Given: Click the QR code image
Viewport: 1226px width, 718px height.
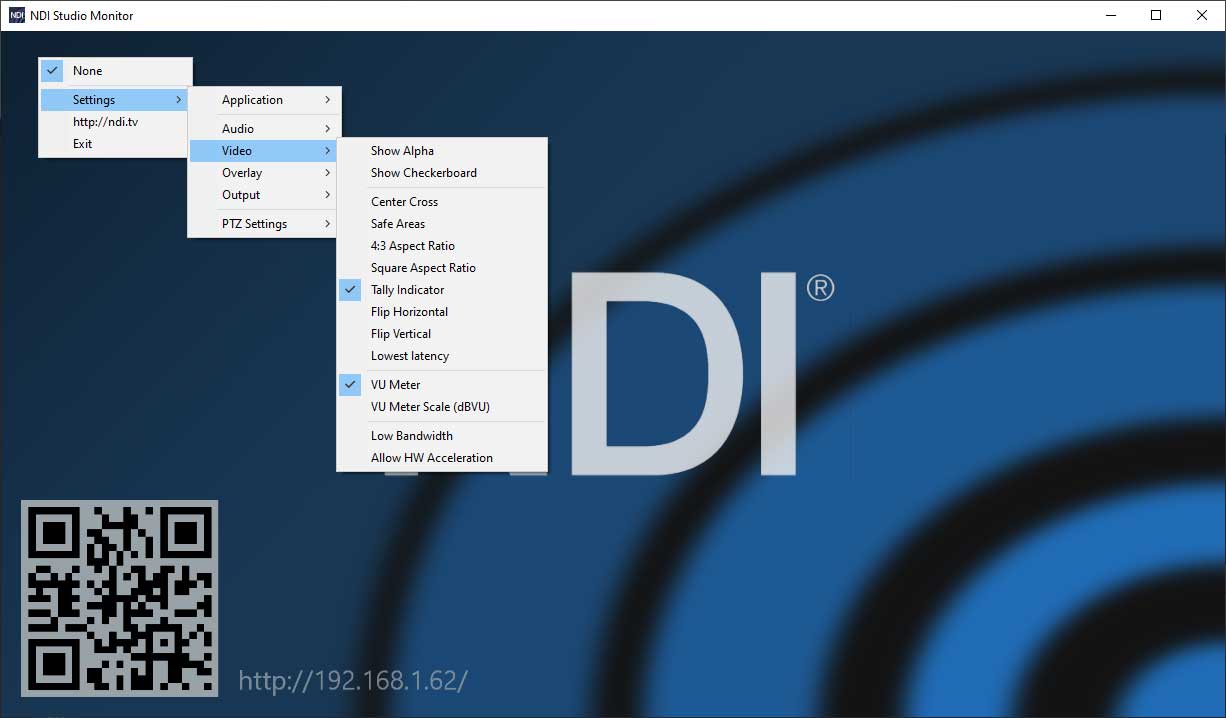Looking at the screenshot, I should tap(120, 598).
